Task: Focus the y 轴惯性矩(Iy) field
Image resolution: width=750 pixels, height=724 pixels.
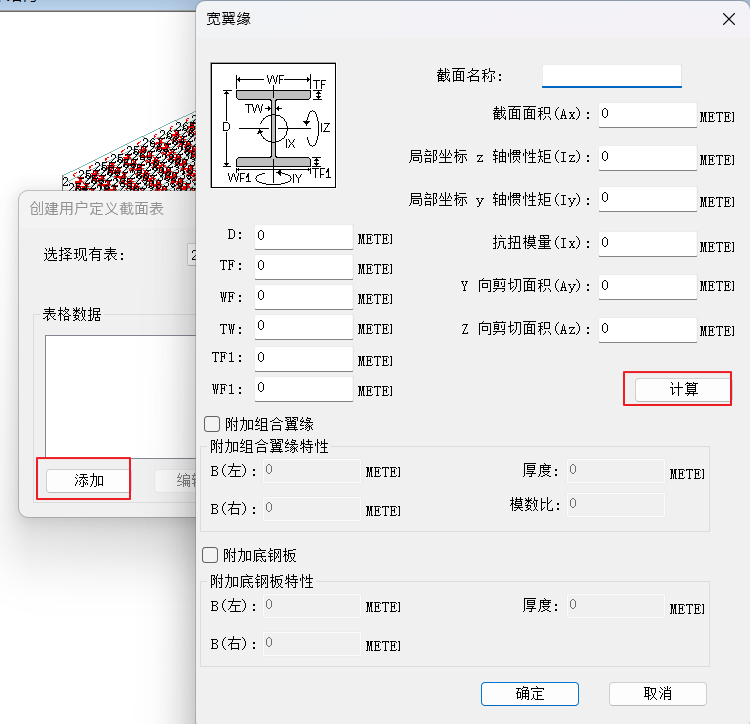Action: (648, 199)
